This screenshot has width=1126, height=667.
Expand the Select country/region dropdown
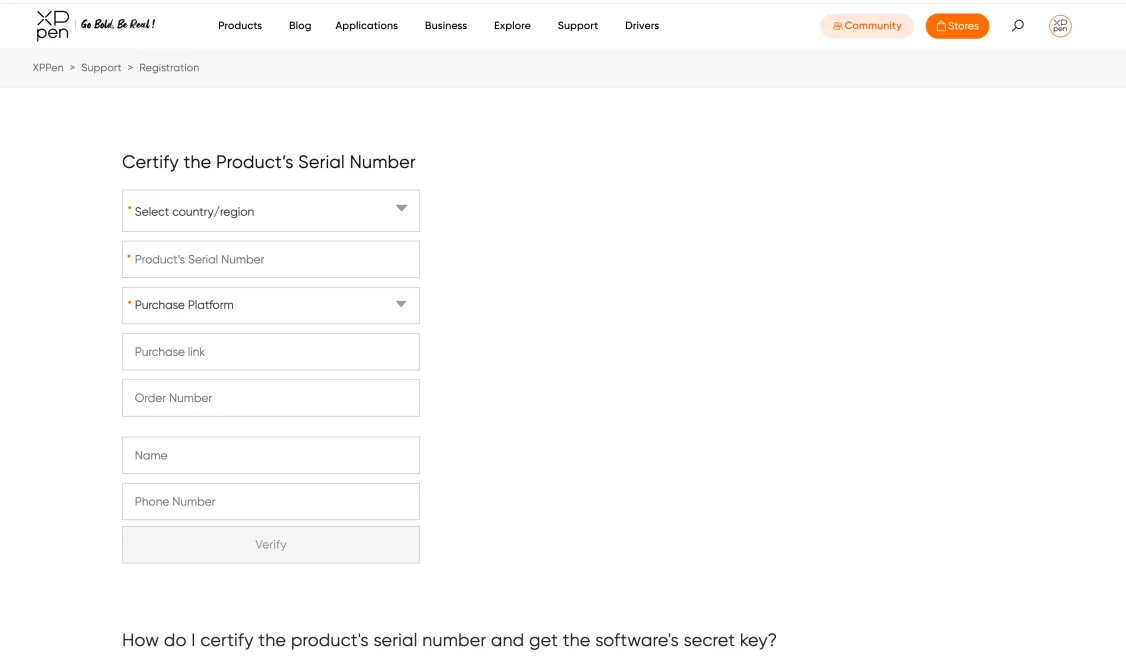(x=271, y=211)
